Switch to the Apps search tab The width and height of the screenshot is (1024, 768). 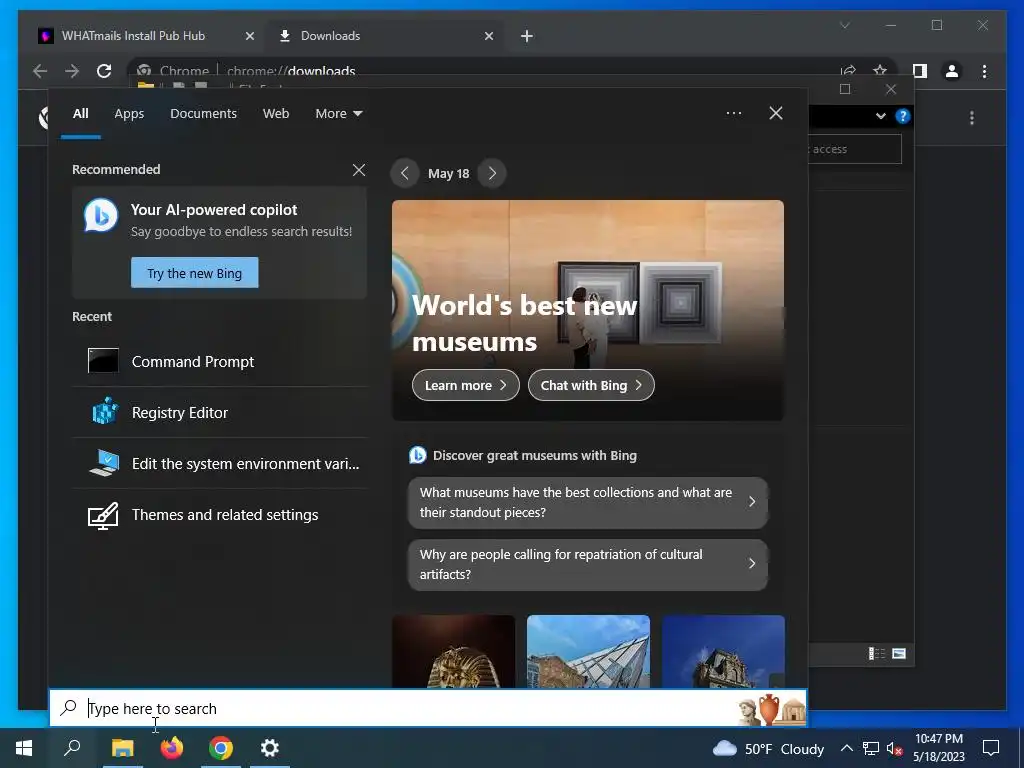pos(129,114)
